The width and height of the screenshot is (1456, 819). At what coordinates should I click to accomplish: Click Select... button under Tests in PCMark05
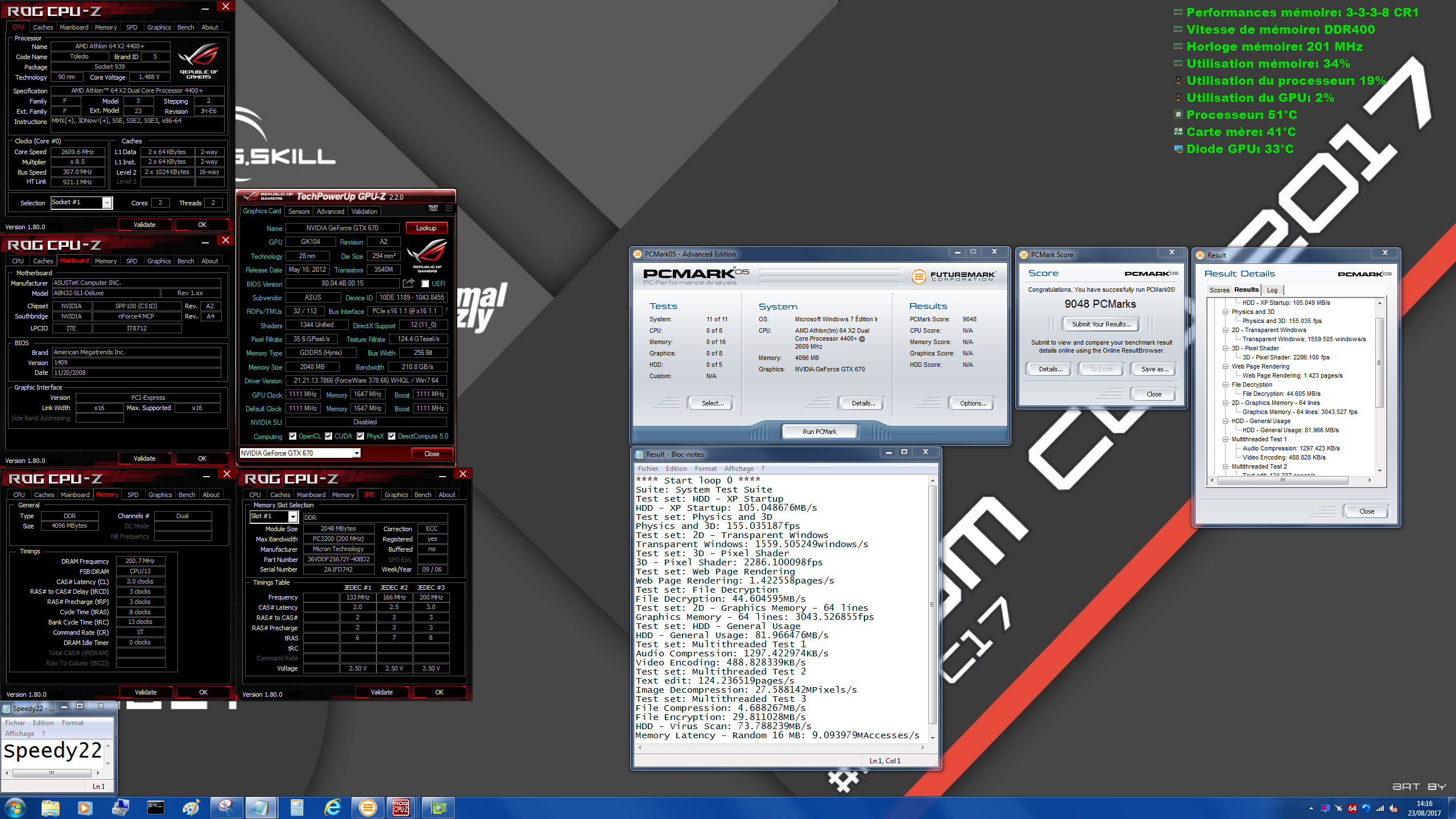(712, 403)
